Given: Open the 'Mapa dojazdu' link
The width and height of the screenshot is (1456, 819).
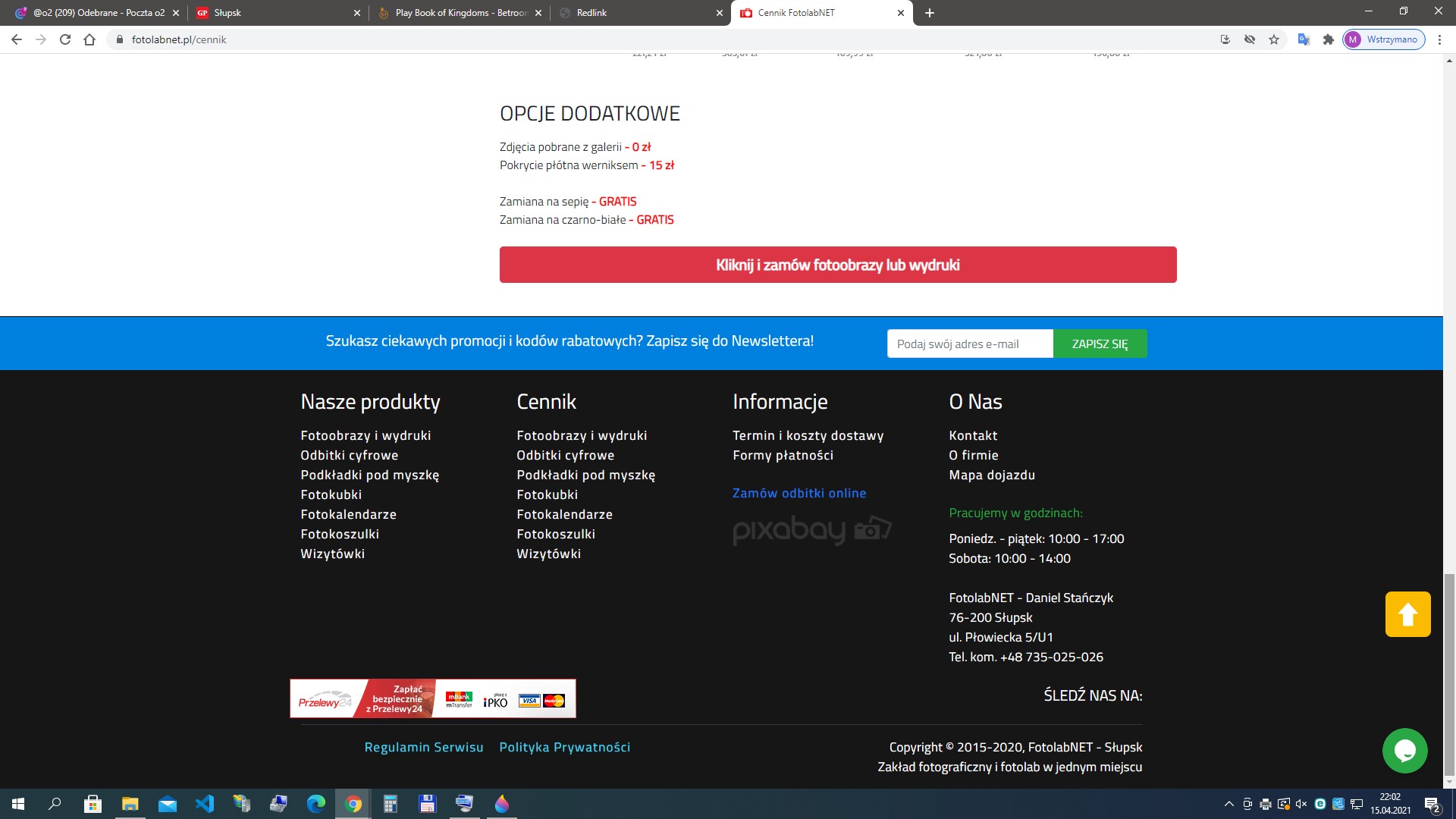Looking at the screenshot, I should [x=992, y=475].
